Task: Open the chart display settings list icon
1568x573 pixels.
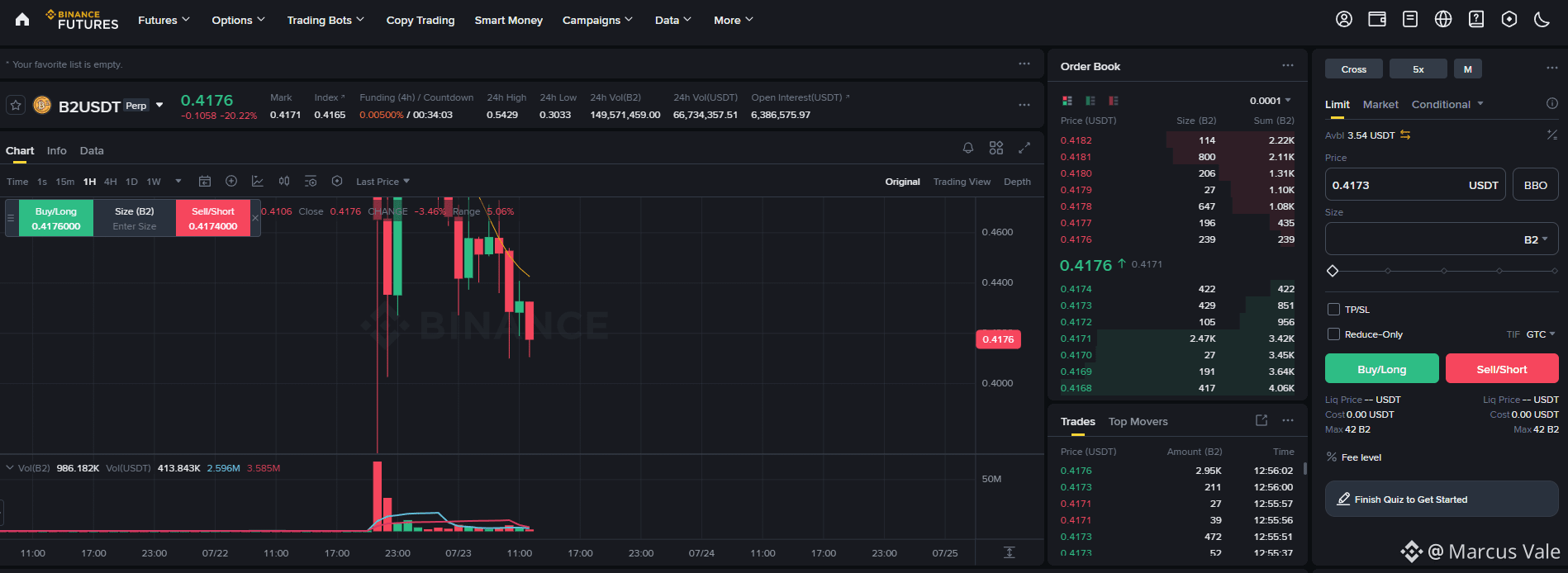Action: click(x=311, y=181)
